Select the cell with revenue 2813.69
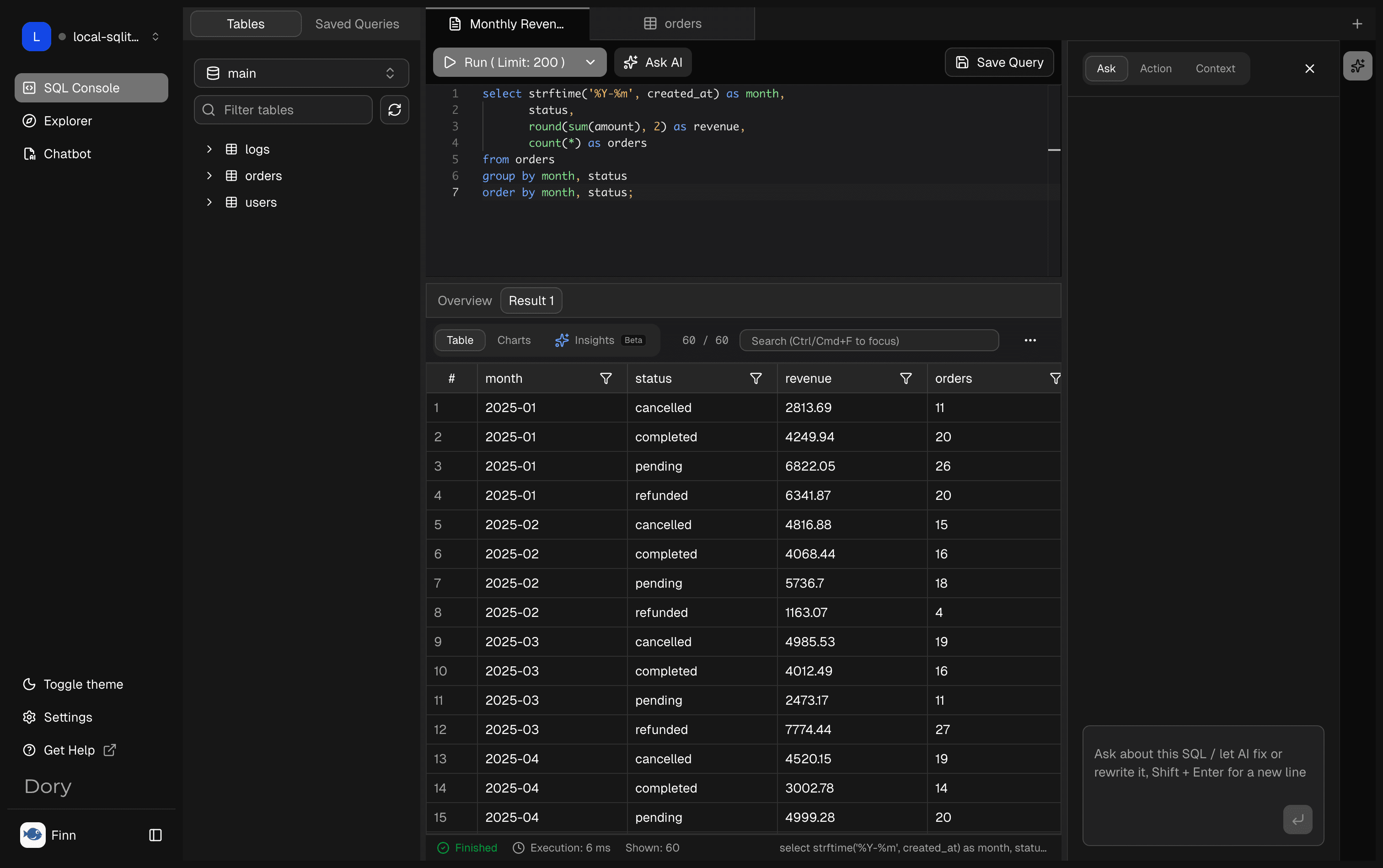Image resolution: width=1383 pixels, height=868 pixels. click(x=852, y=407)
